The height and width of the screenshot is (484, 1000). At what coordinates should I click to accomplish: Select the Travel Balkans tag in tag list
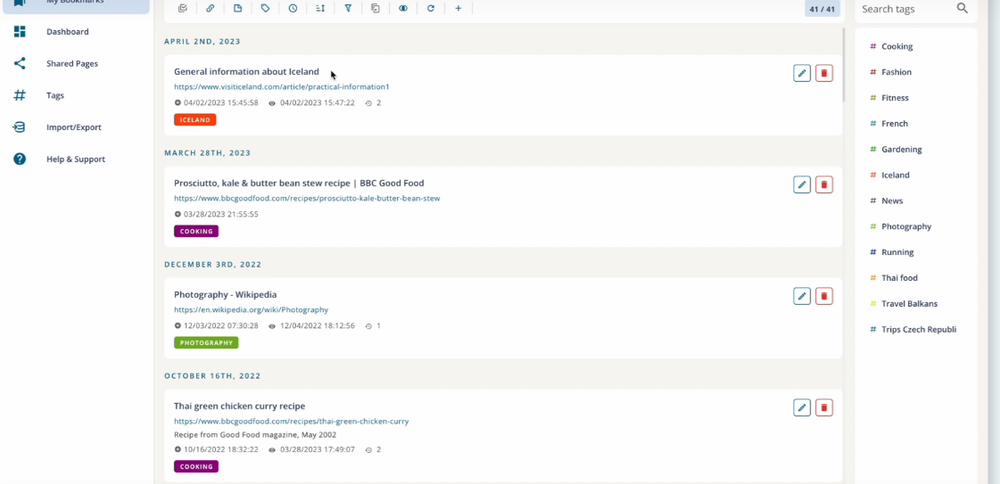(x=909, y=304)
